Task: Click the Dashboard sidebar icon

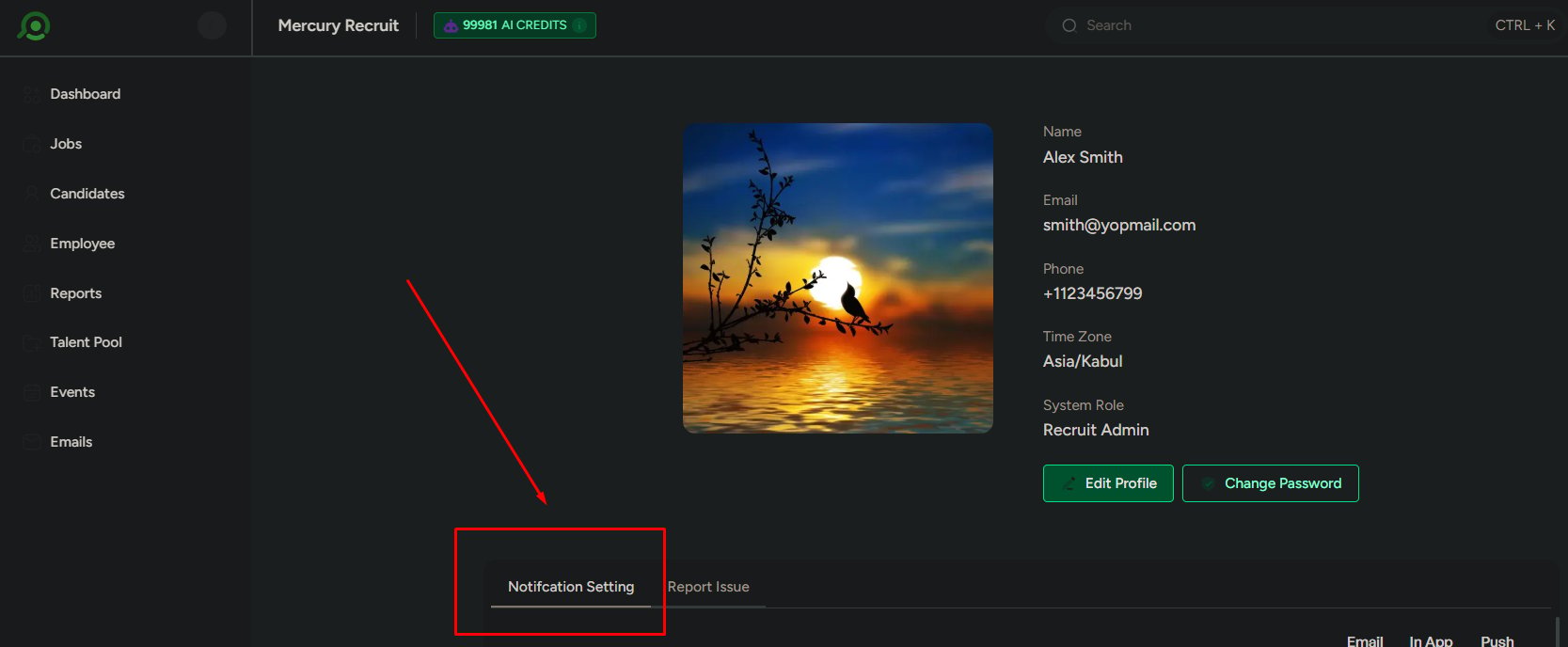Action: pyautogui.click(x=32, y=94)
